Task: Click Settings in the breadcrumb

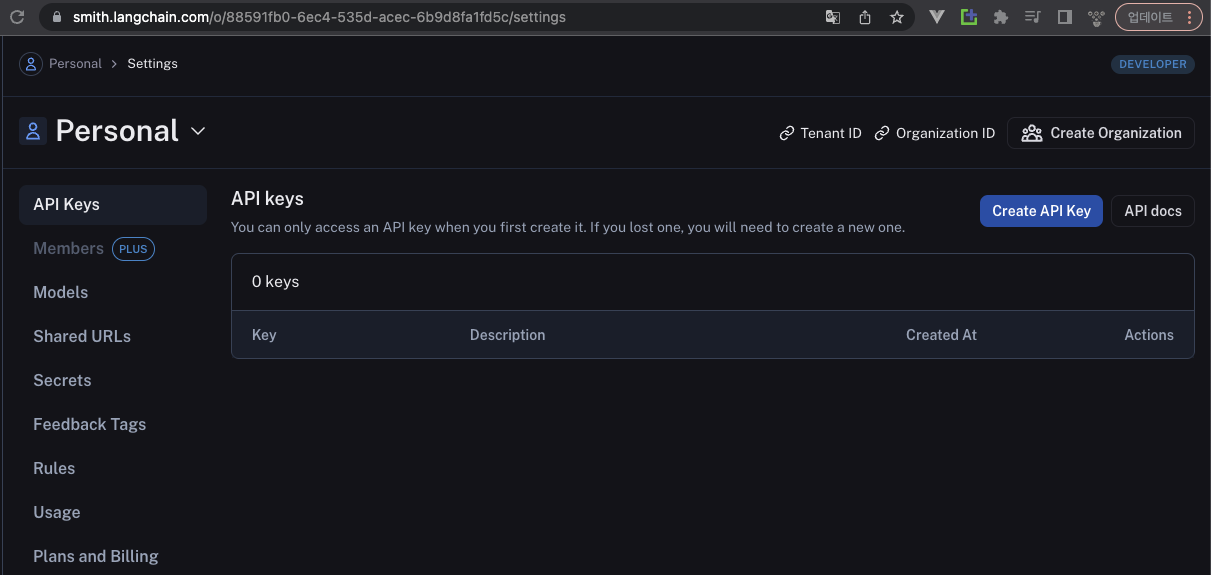Action: (152, 64)
